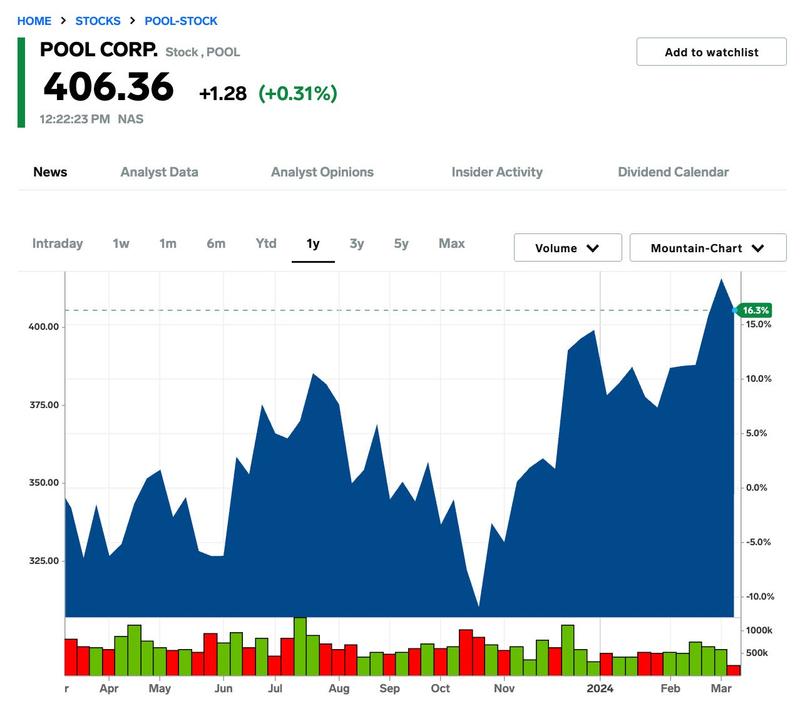The height and width of the screenshot is (711, 800).
Task: Click the Nov label on the time axis
Action: click(x=504, y=689)
